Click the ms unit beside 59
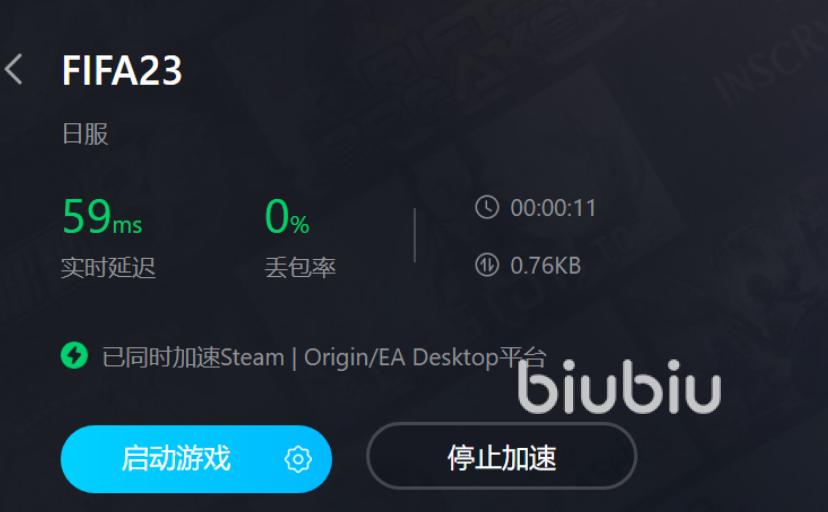The width and height of the screenshot is (828, 512). [x=127, y=225]
